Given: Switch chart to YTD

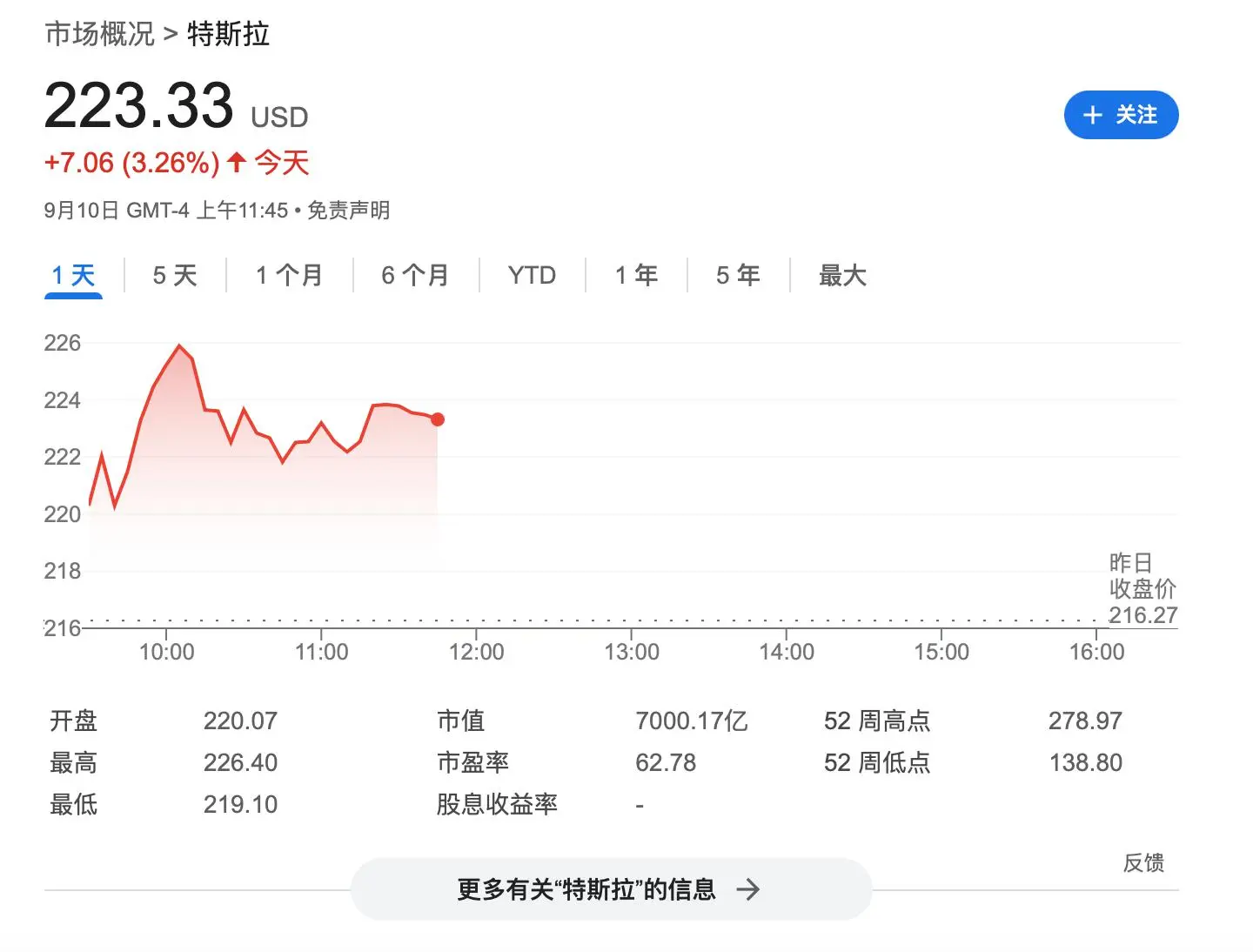Looking at the screenshot, I should [532, 276].
